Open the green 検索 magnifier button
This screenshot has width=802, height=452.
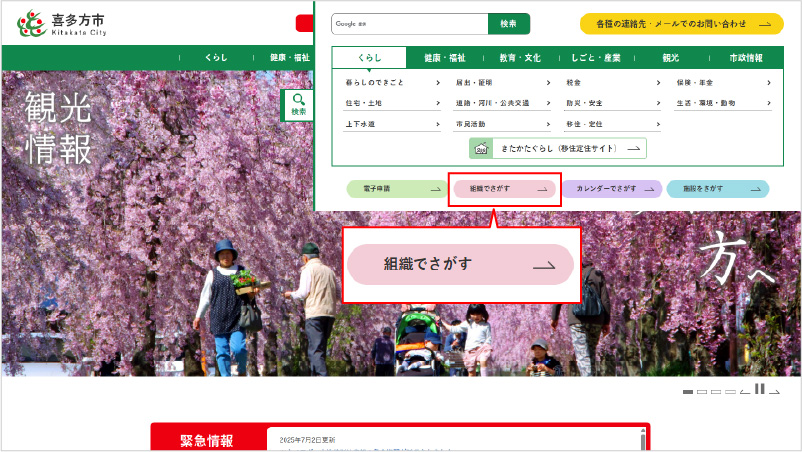298,105
